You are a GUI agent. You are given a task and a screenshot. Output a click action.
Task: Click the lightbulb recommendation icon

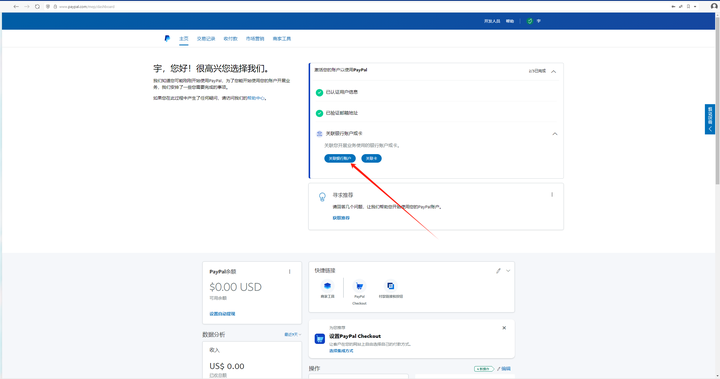tap(322, 197)
